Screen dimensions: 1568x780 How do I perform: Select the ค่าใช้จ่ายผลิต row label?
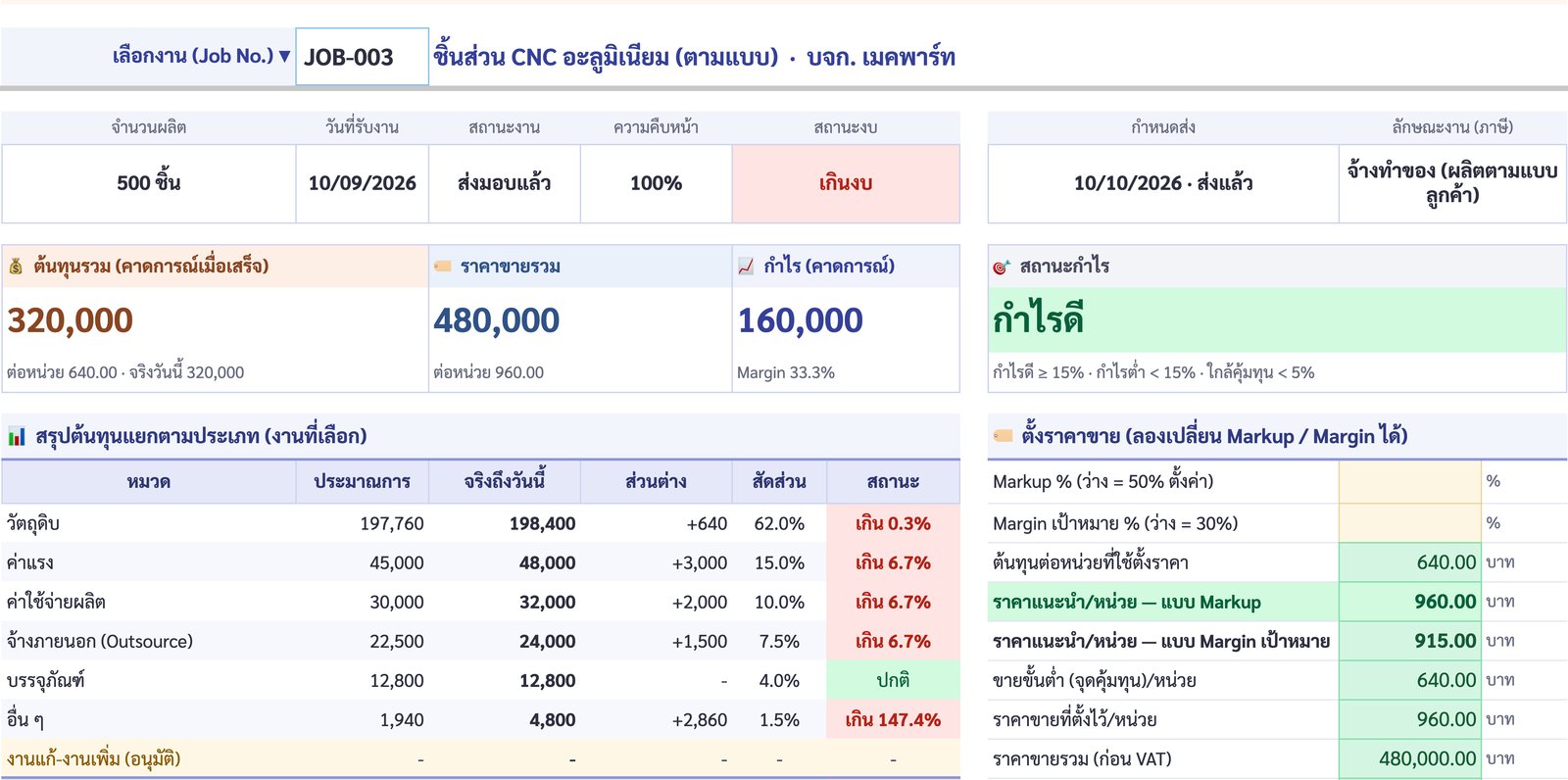coord(56,602)
